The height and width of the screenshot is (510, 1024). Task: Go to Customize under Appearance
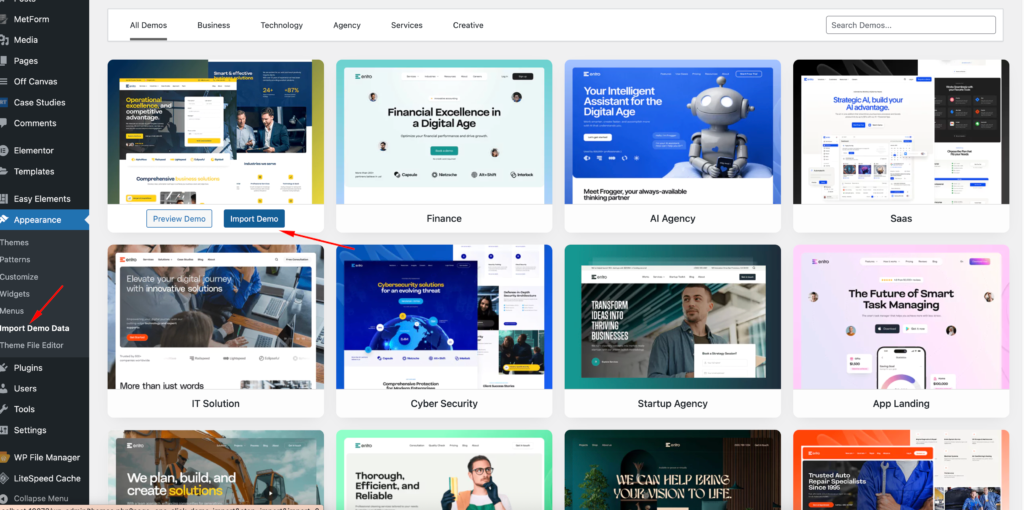point(19,277)
